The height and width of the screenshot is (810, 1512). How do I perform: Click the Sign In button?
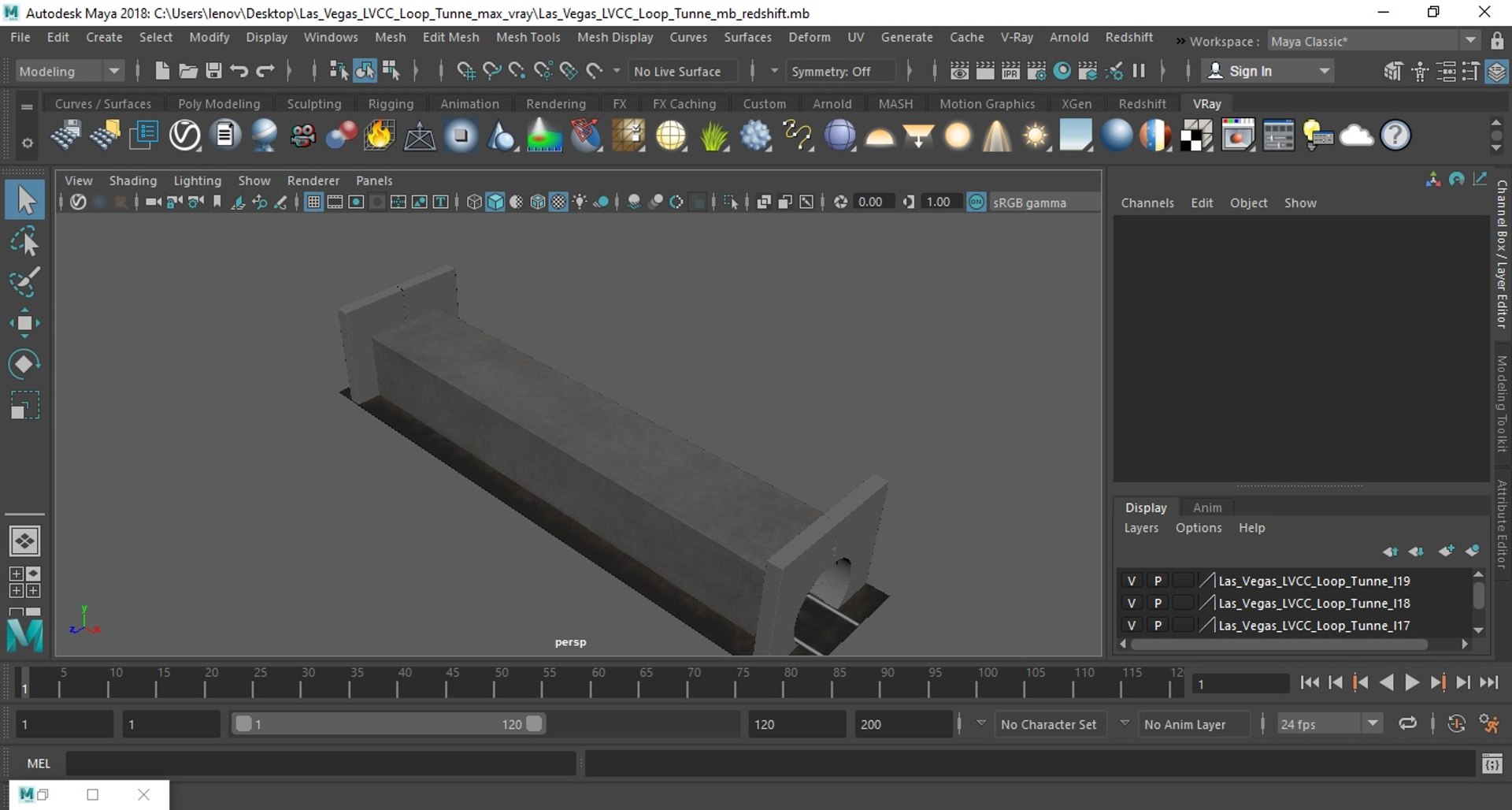[x=1250, y=71]
